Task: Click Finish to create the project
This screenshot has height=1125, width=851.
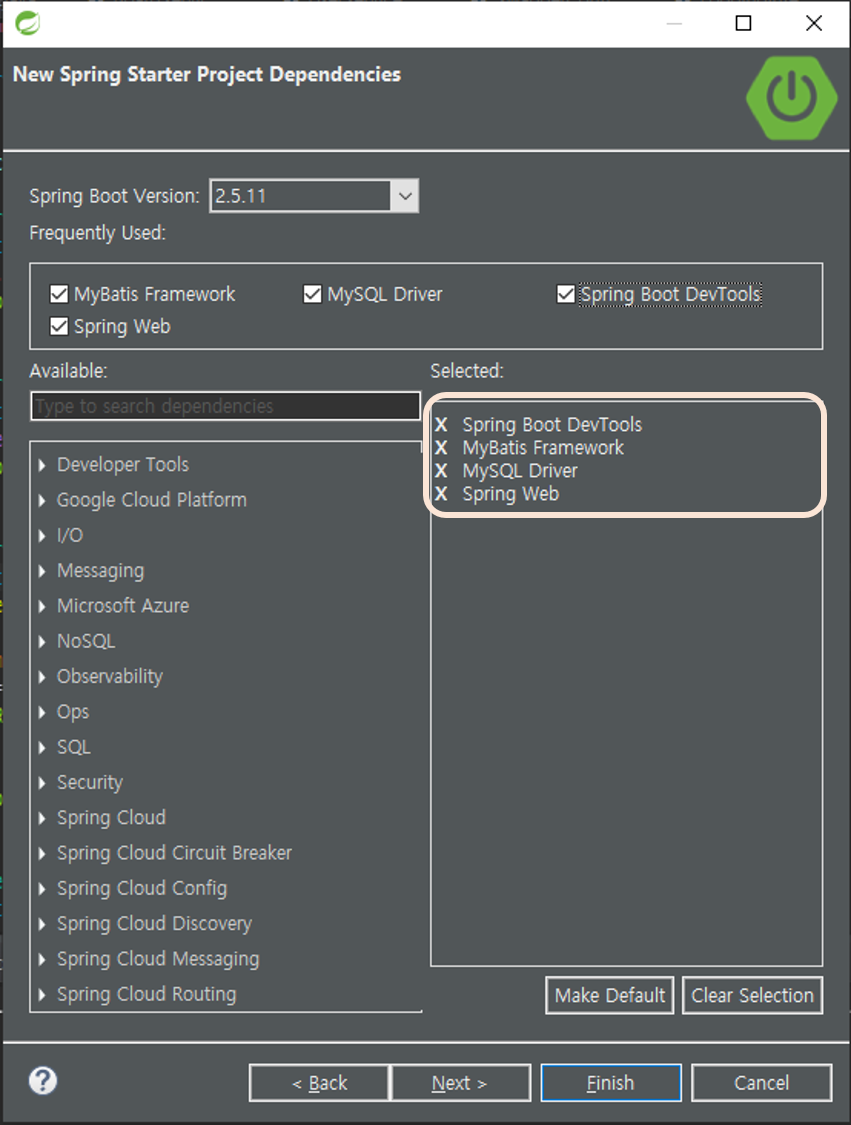Action: 611,1082
